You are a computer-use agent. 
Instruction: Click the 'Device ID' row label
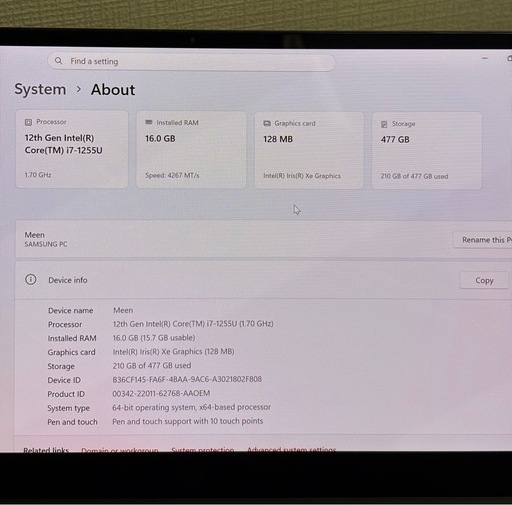pos(64,380)
